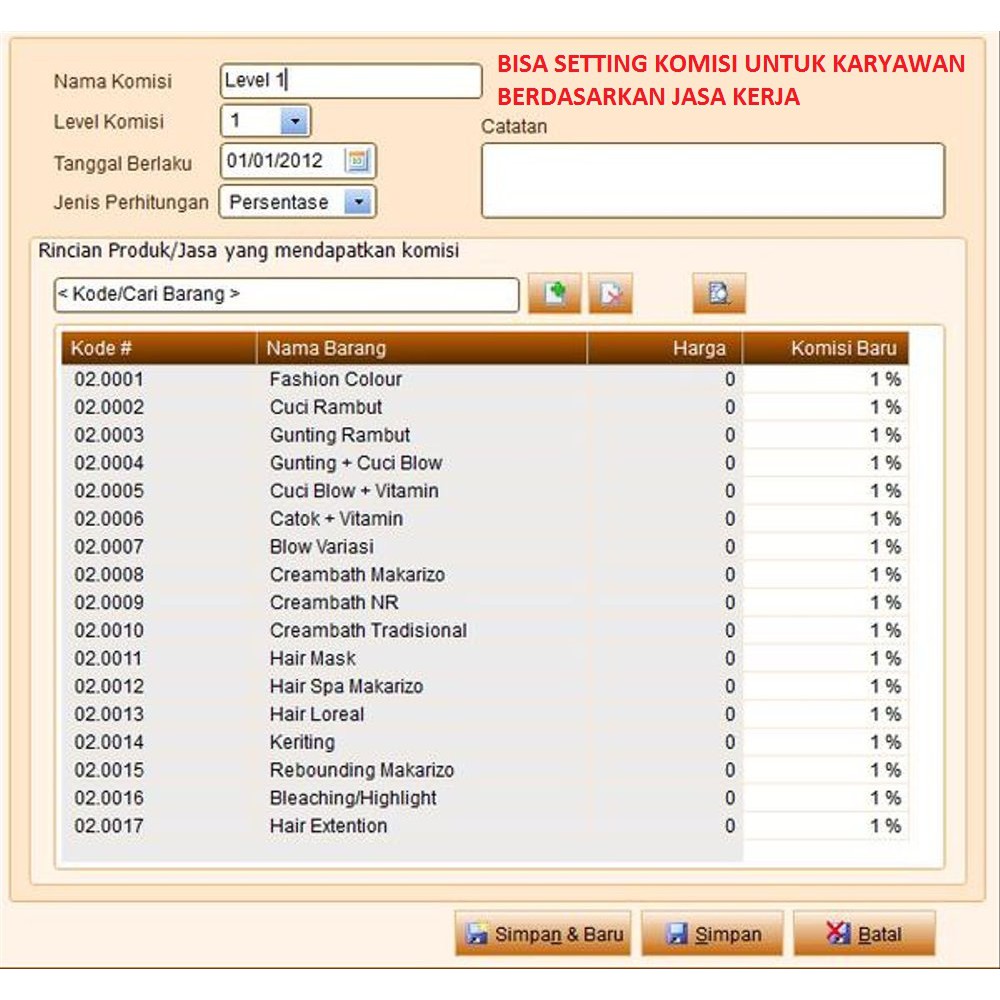The image size is (1000, 1000).
Task: Focus the Nama Komisi text field
Action: 350,81
